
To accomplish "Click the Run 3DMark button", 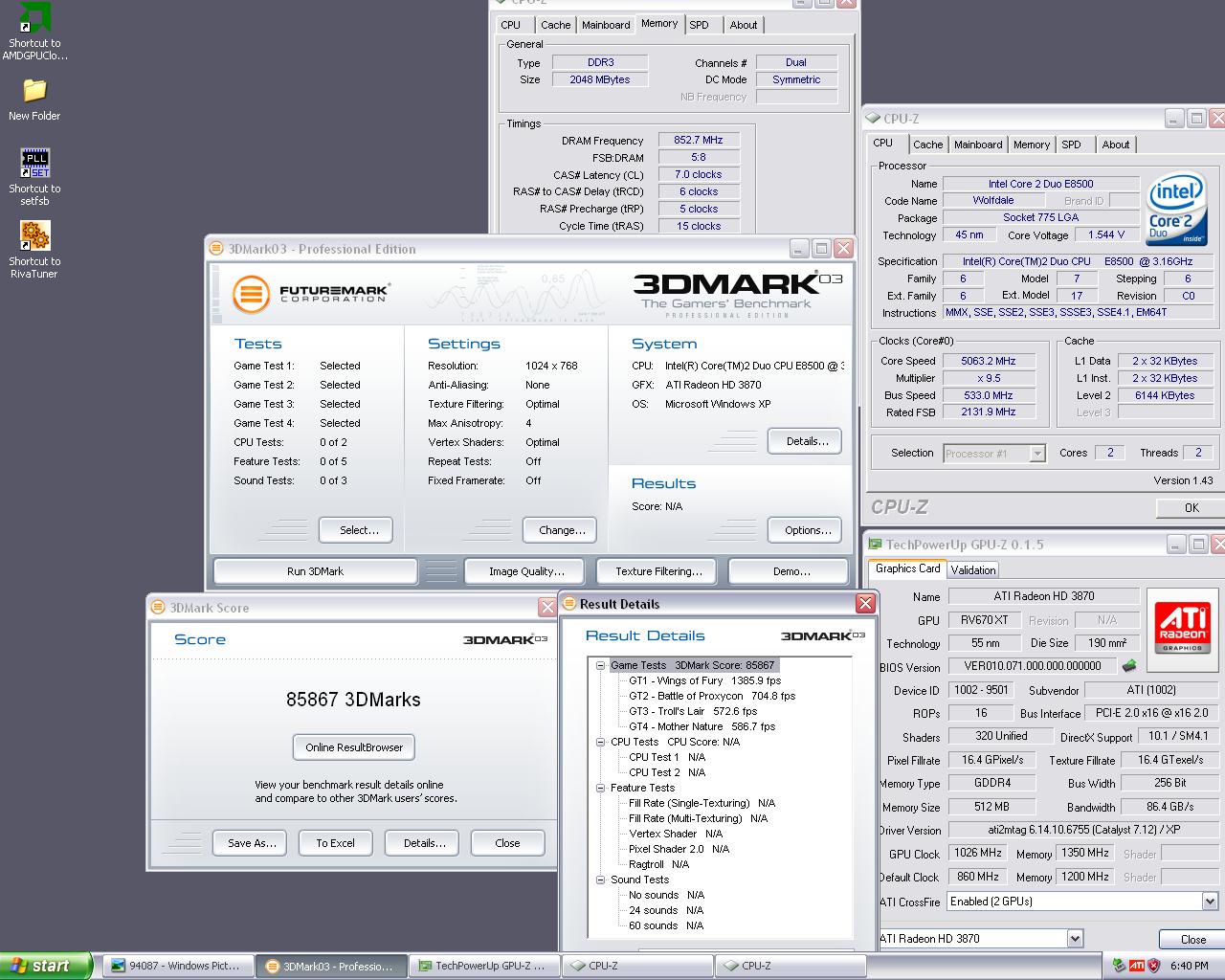I will click(315, 571).
